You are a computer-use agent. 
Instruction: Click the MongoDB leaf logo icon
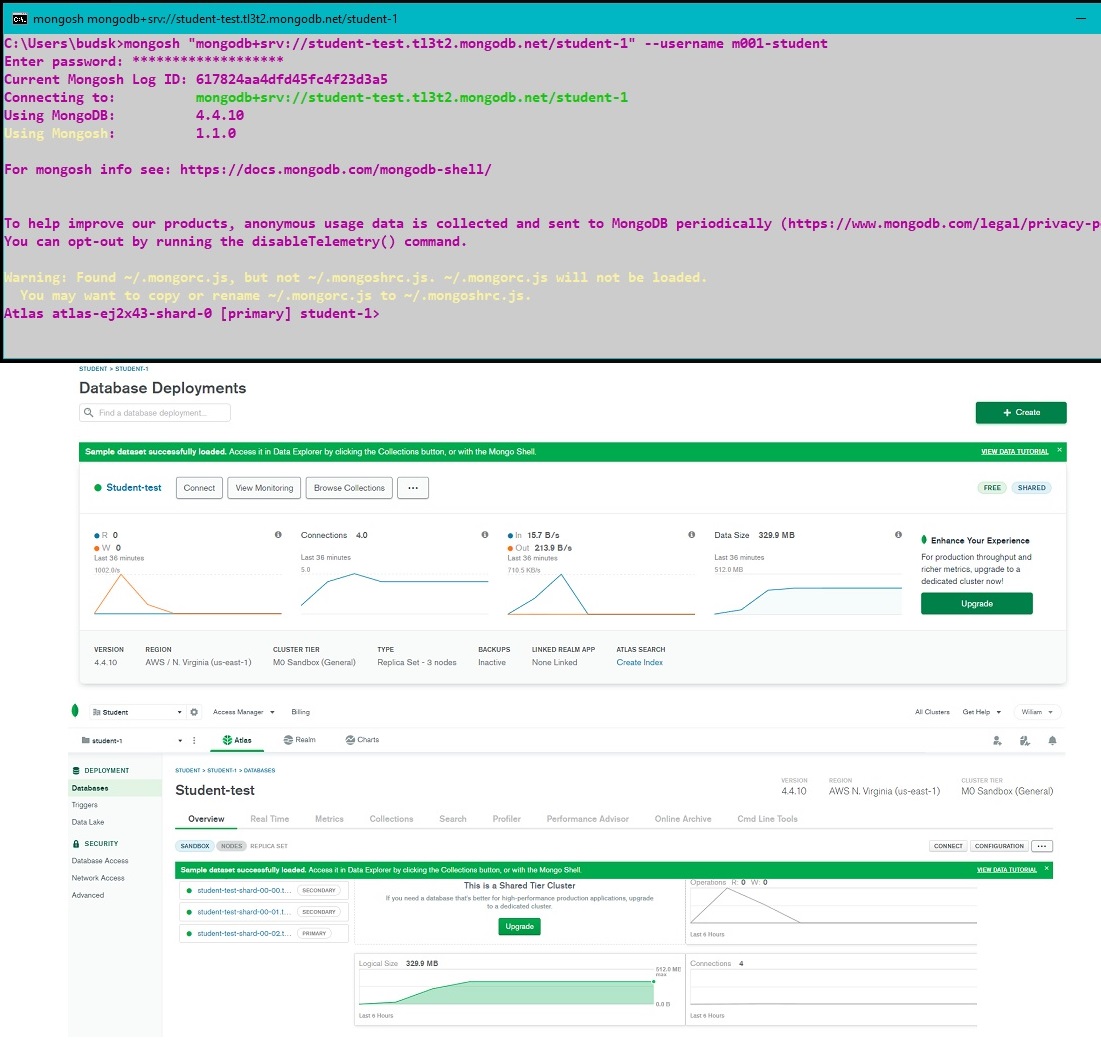[x=75, y=711]
